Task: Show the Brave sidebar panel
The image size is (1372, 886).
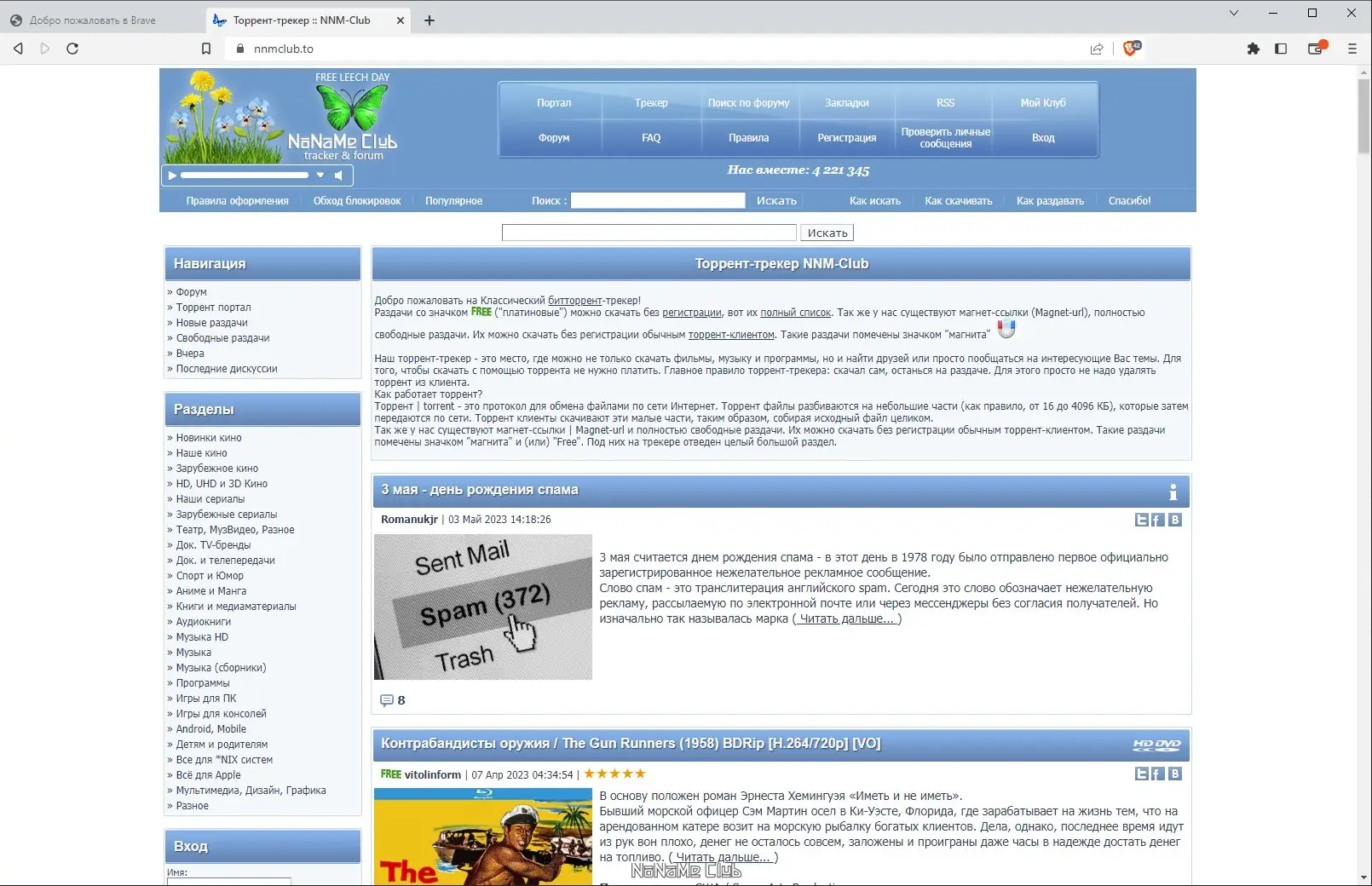Action: 1281,49
